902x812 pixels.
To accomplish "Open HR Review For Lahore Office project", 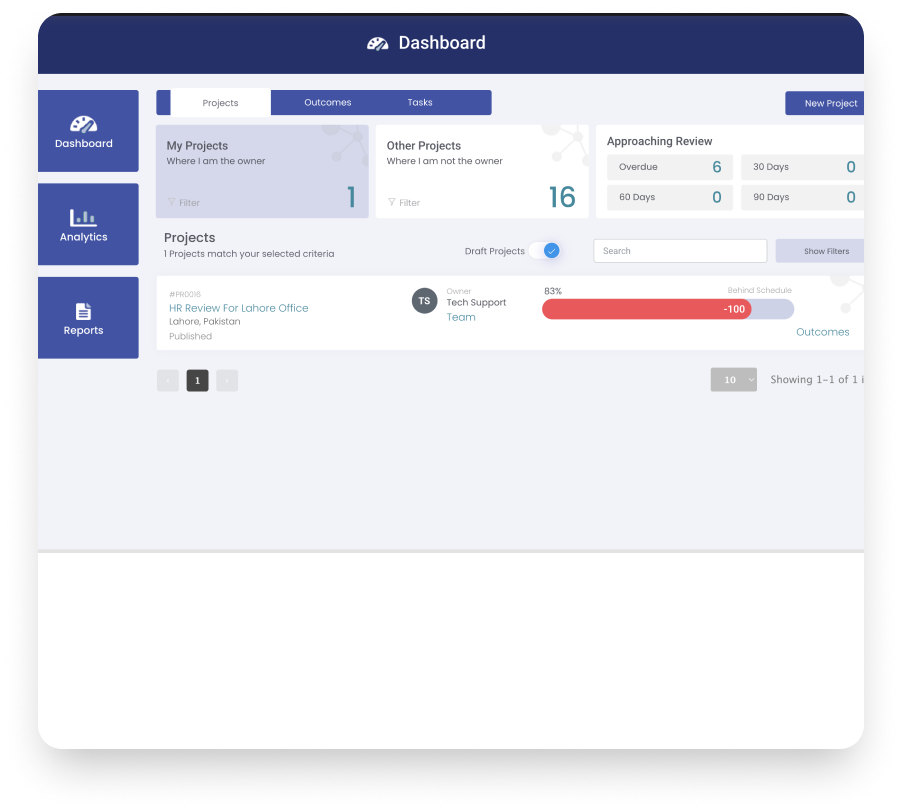I will tap(239, 308).
